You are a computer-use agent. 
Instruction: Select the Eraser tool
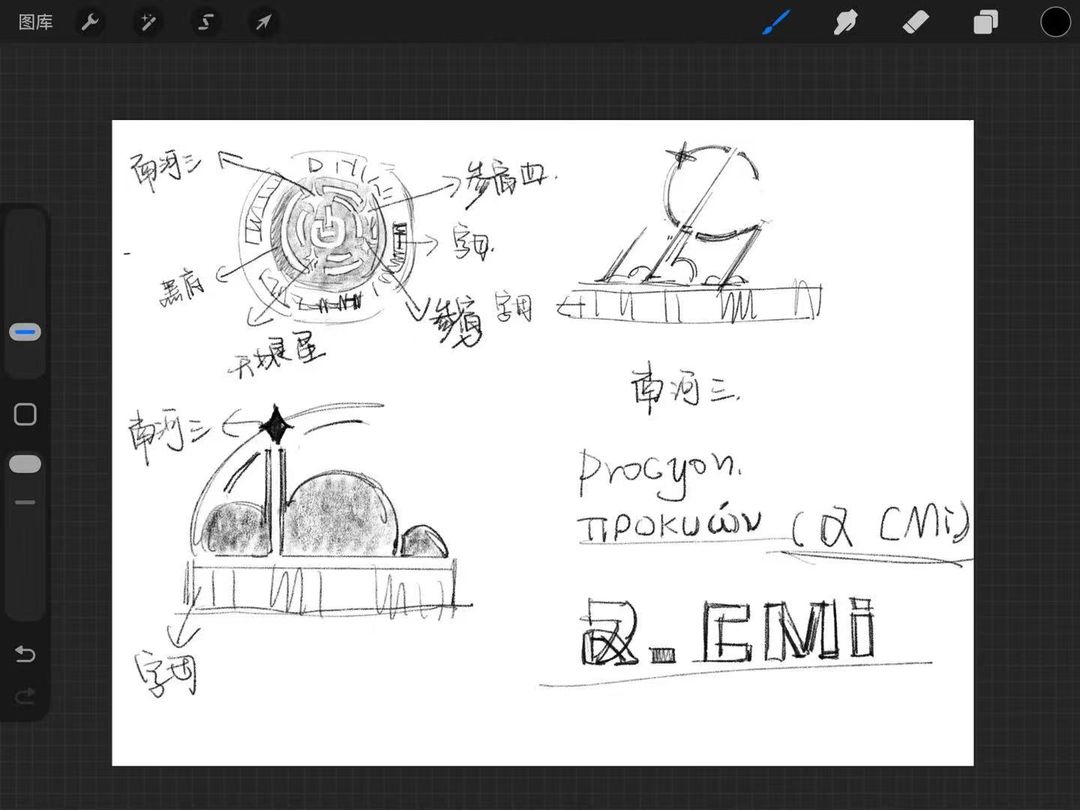click(916, 22)
